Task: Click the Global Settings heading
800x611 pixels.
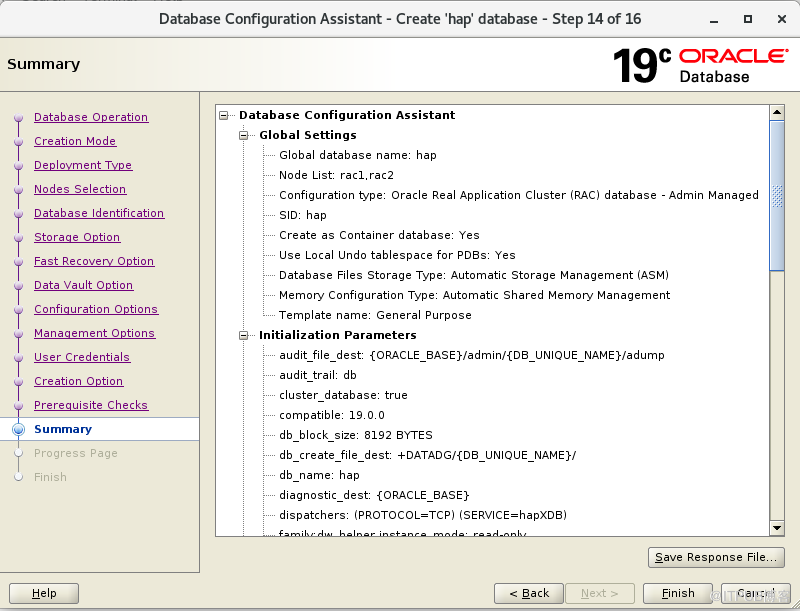Action: click(308, 135)
